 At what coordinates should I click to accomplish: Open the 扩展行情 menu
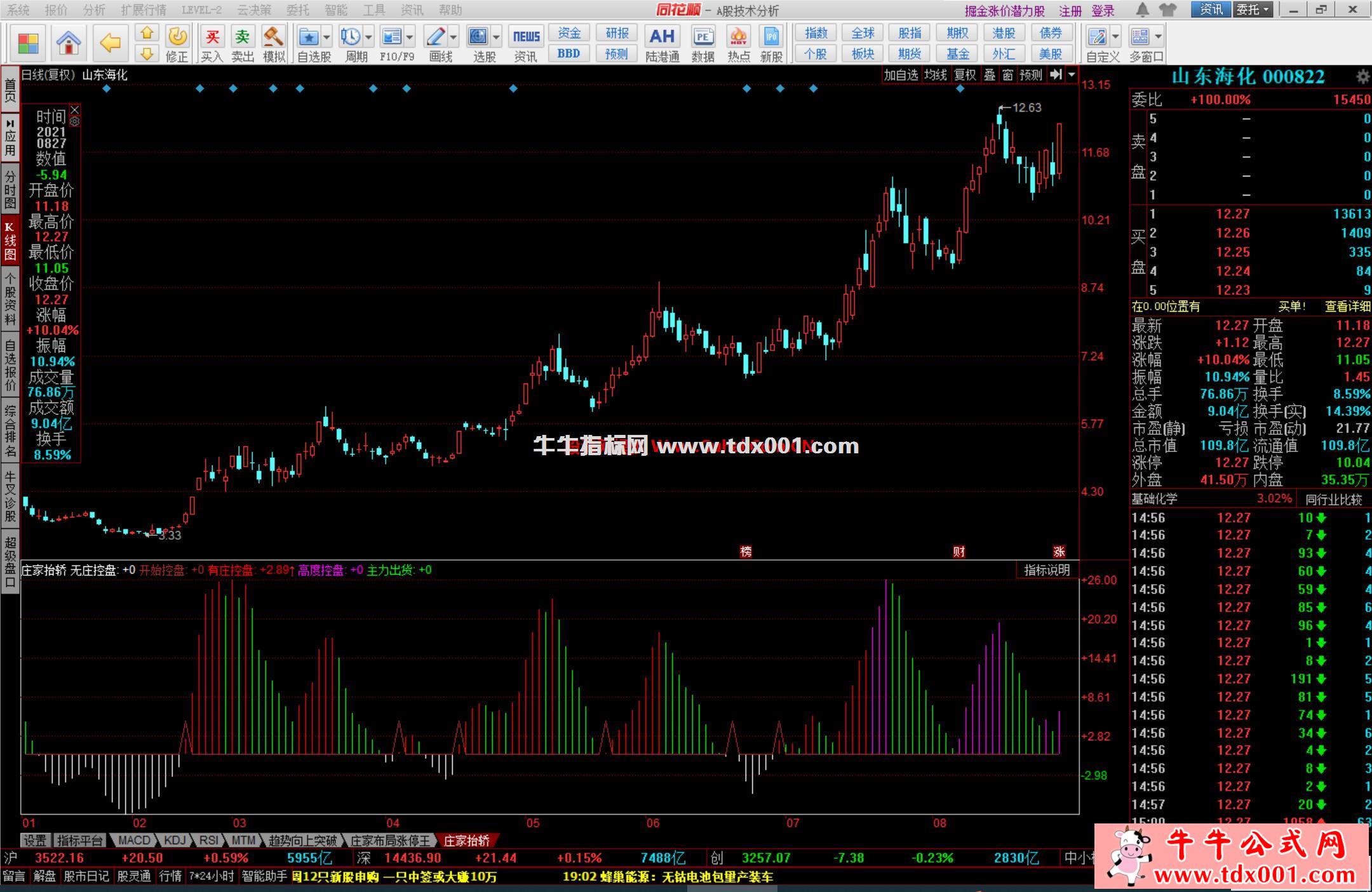pyautogui.click(x=143, y=10)
